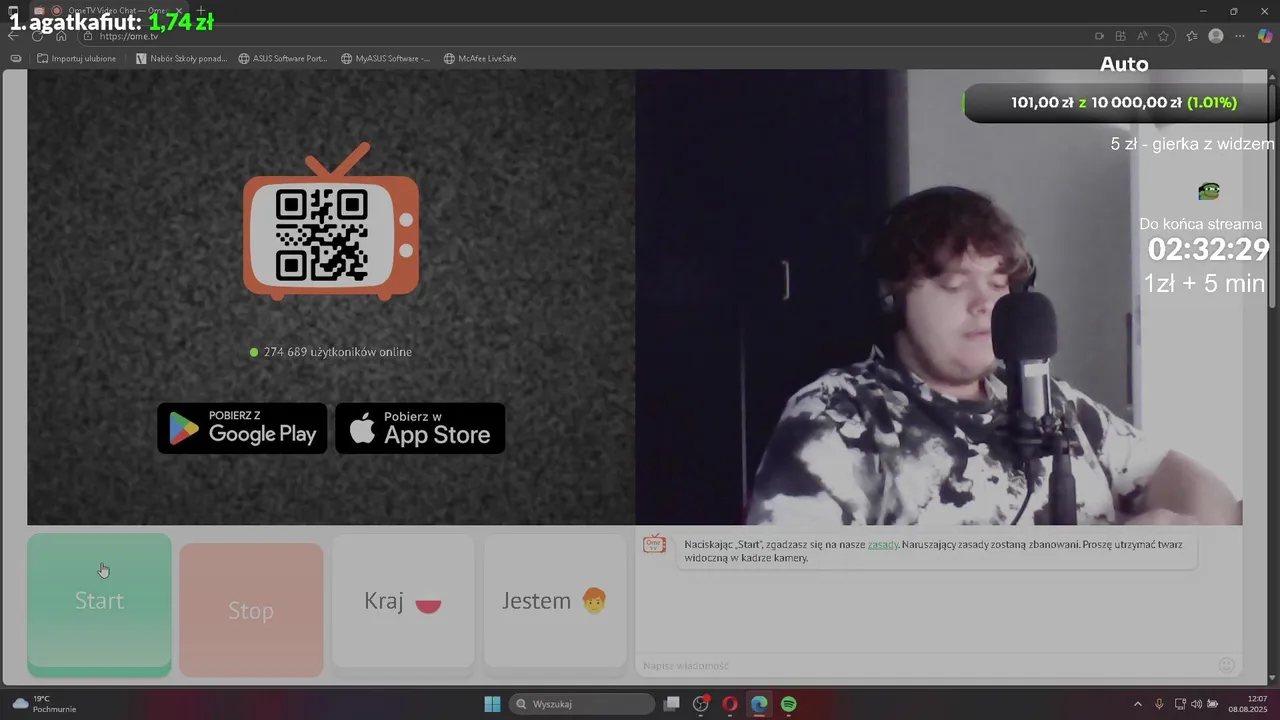
Task: Open the Favorites list icon
Action: (x=1191, y=36)
